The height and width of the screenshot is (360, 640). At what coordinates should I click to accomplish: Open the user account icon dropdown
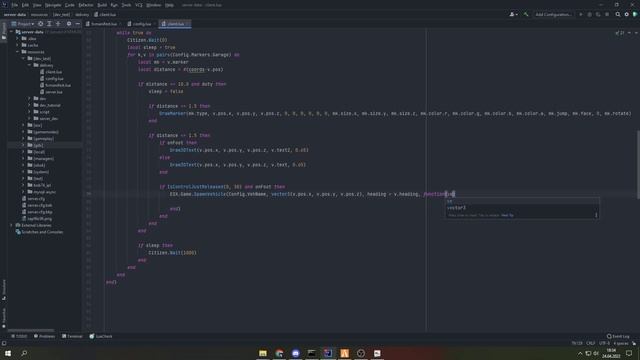[513, 14]
